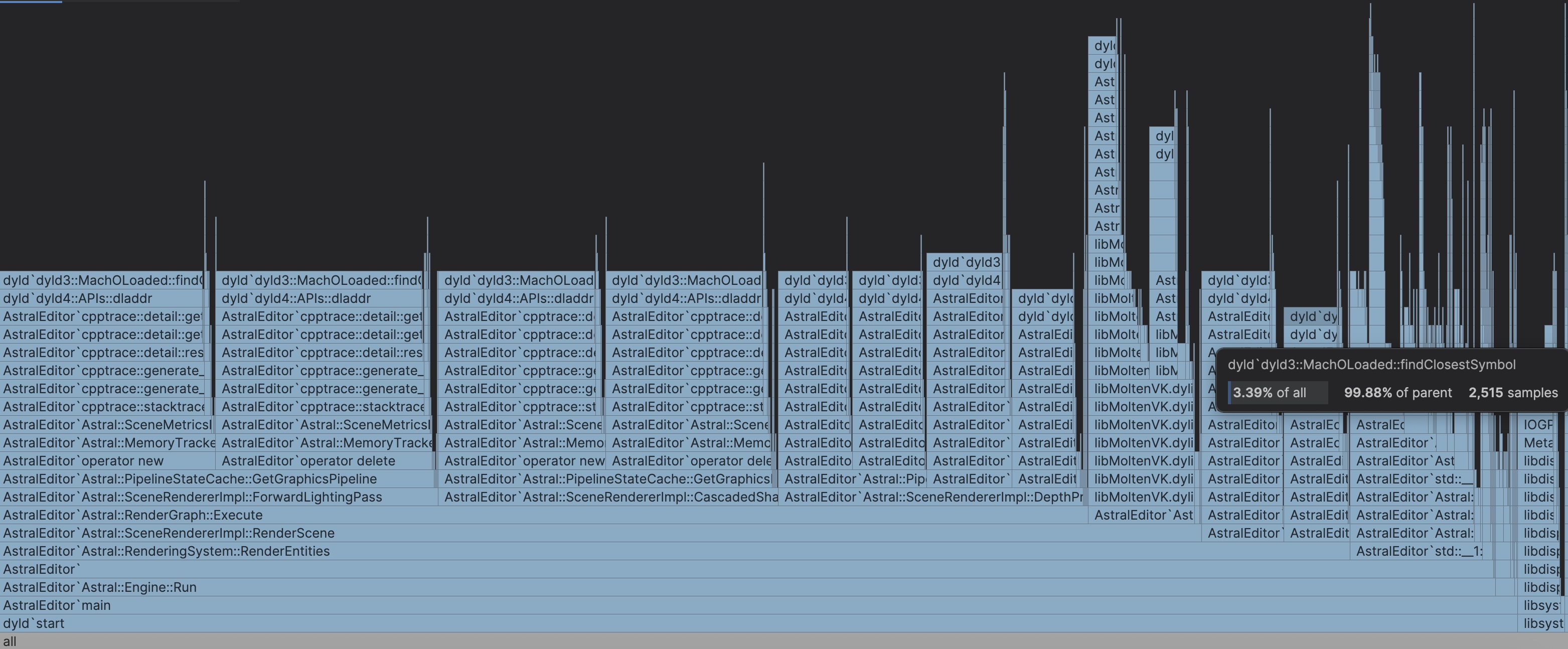The image size is (1568, 649).
Task: Select the CascadedSha frame next to ForwardLightingPass
Action: [609, 497]
